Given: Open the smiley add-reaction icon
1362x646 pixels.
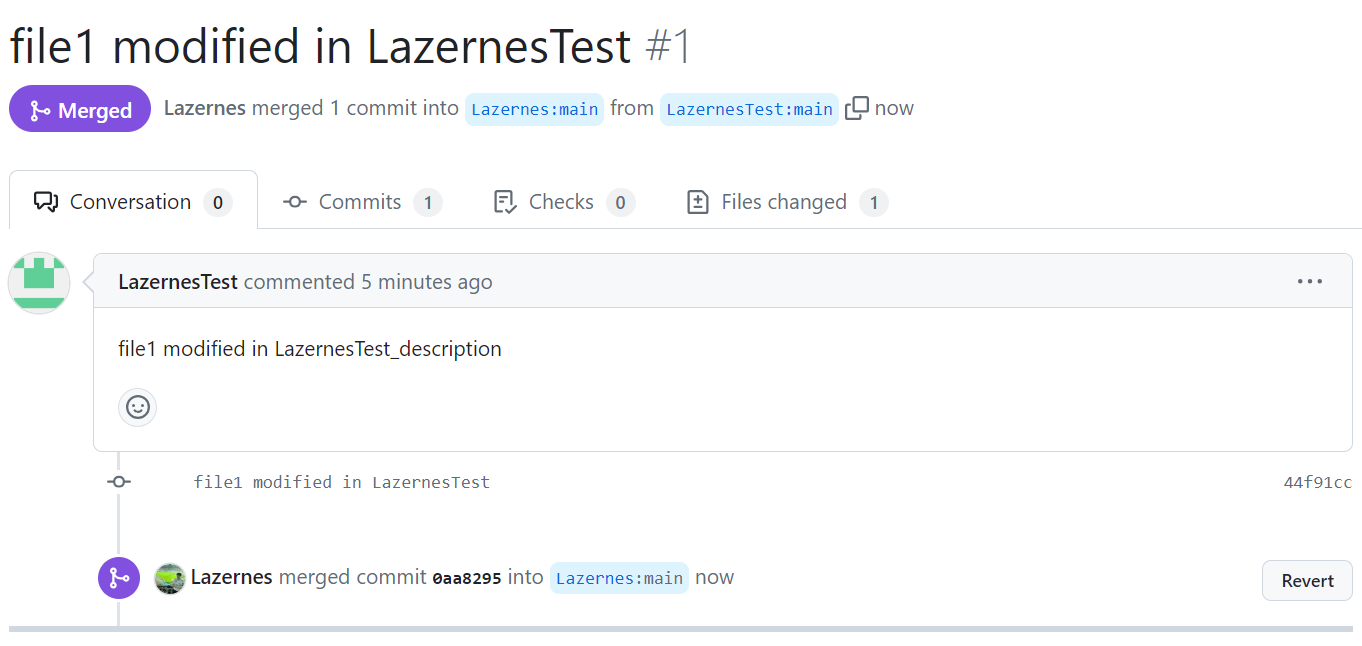Looking at the screenshot, I should [x=138, y=407].
